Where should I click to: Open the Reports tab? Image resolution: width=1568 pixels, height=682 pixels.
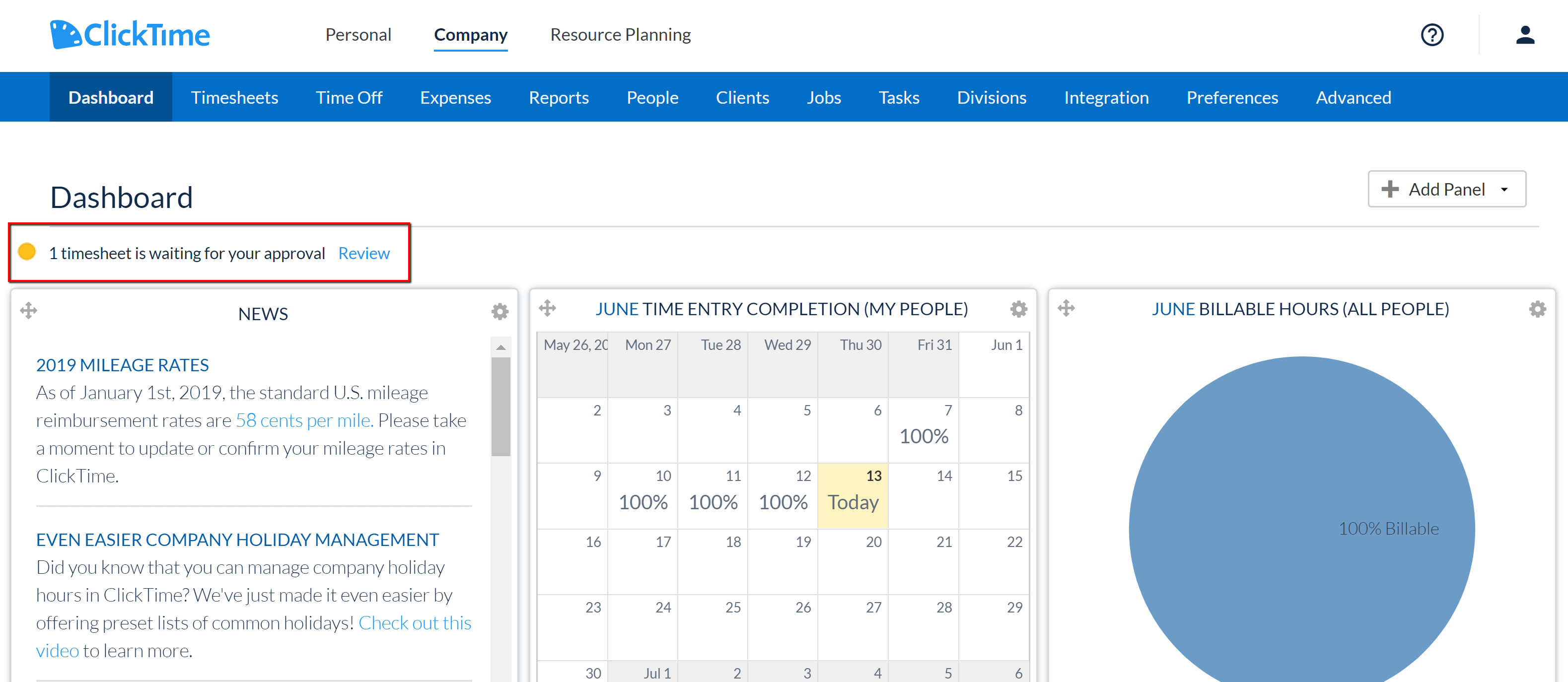[x=559, y=97]
